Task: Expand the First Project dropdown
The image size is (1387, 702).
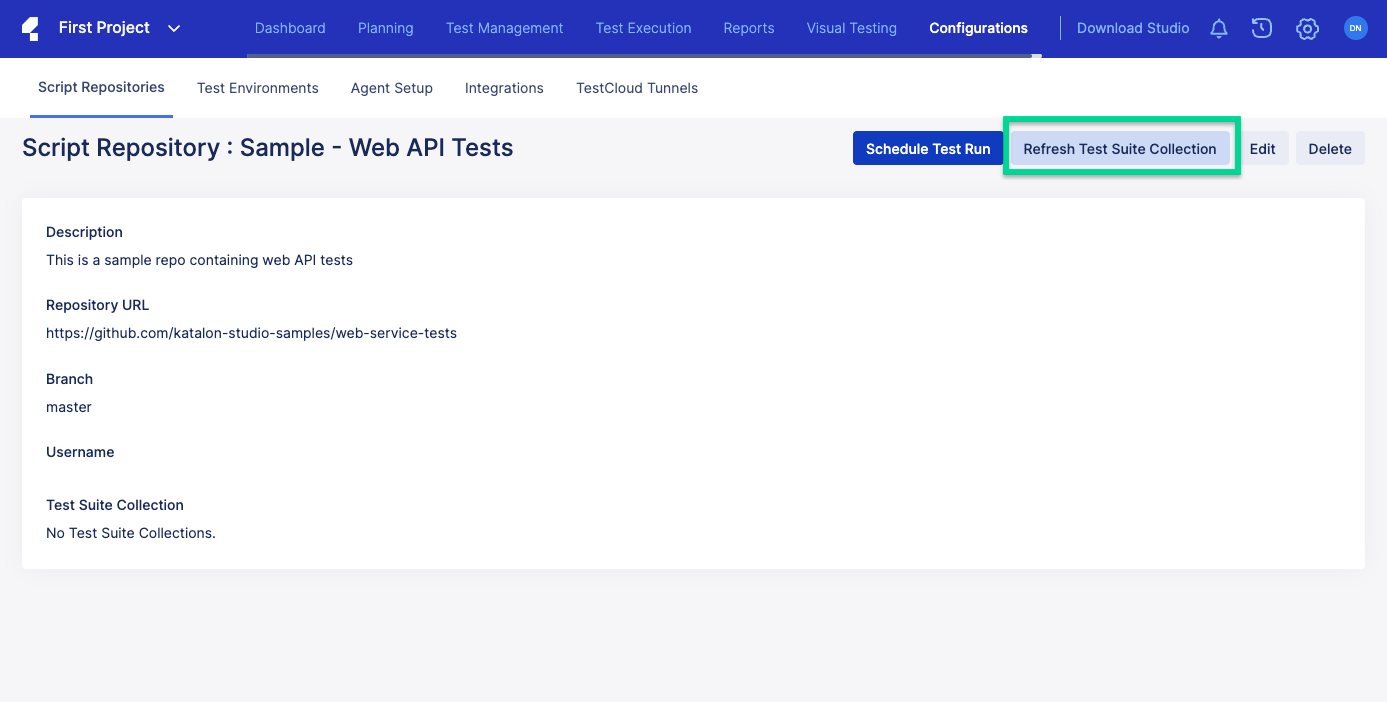Action: tap(173, 29)
